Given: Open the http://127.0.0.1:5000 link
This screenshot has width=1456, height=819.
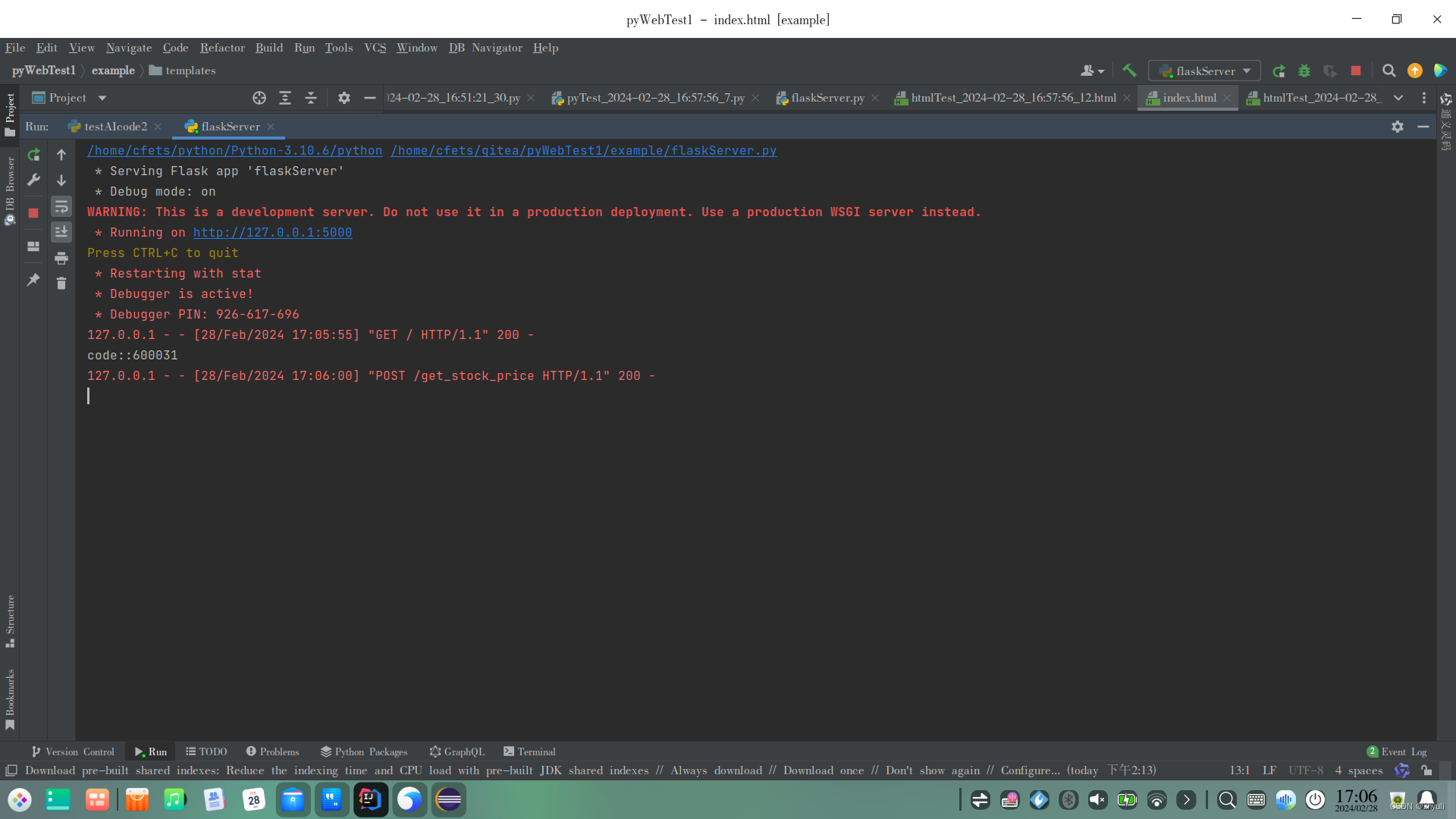Looking at the screenshot, I should pos(272,233).
